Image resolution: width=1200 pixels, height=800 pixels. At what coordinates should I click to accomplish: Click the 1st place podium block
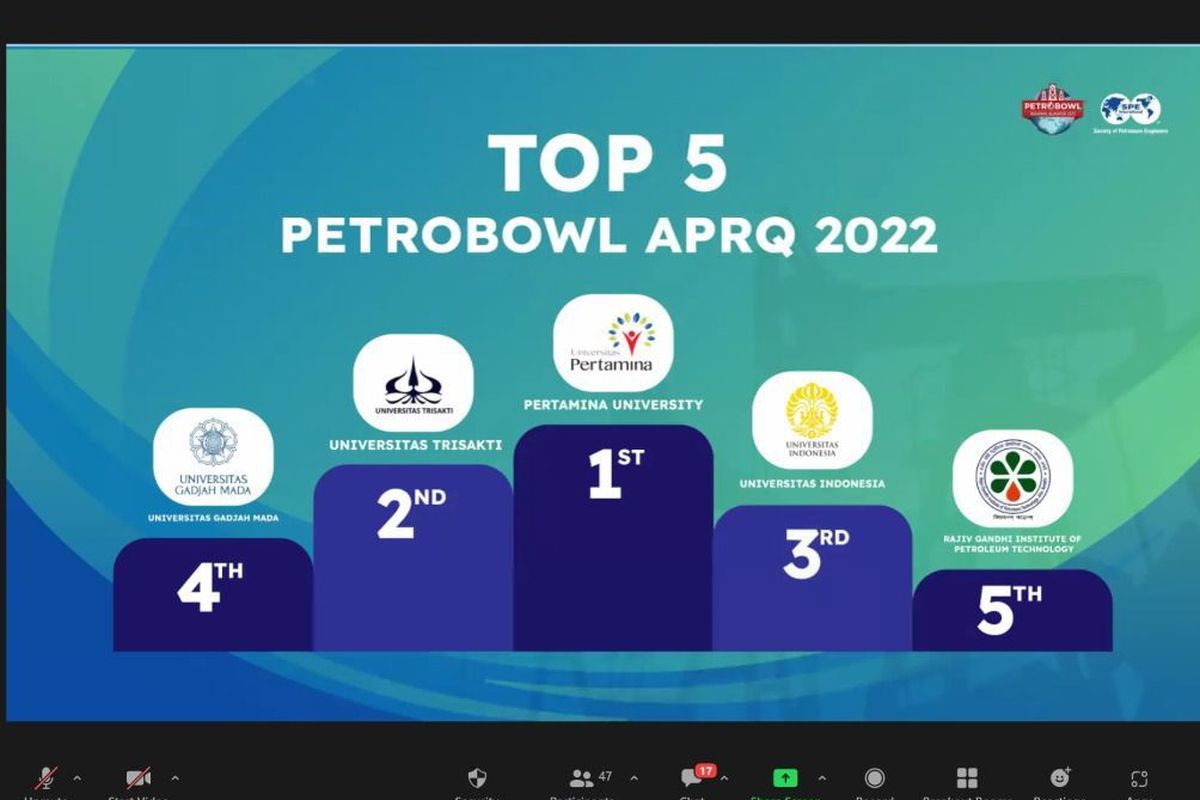[613, 538]
